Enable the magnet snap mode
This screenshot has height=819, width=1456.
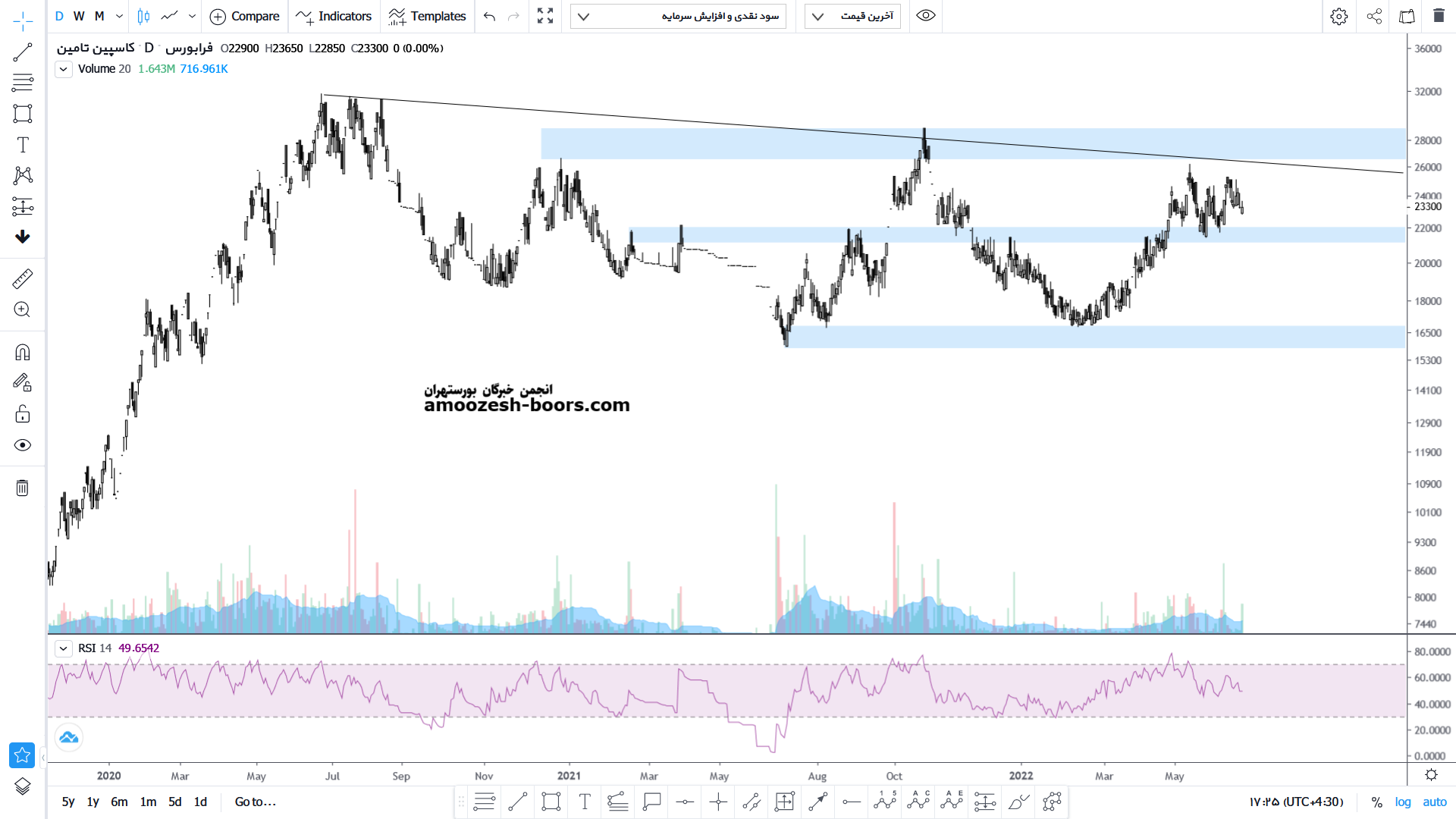click(23, 353)
